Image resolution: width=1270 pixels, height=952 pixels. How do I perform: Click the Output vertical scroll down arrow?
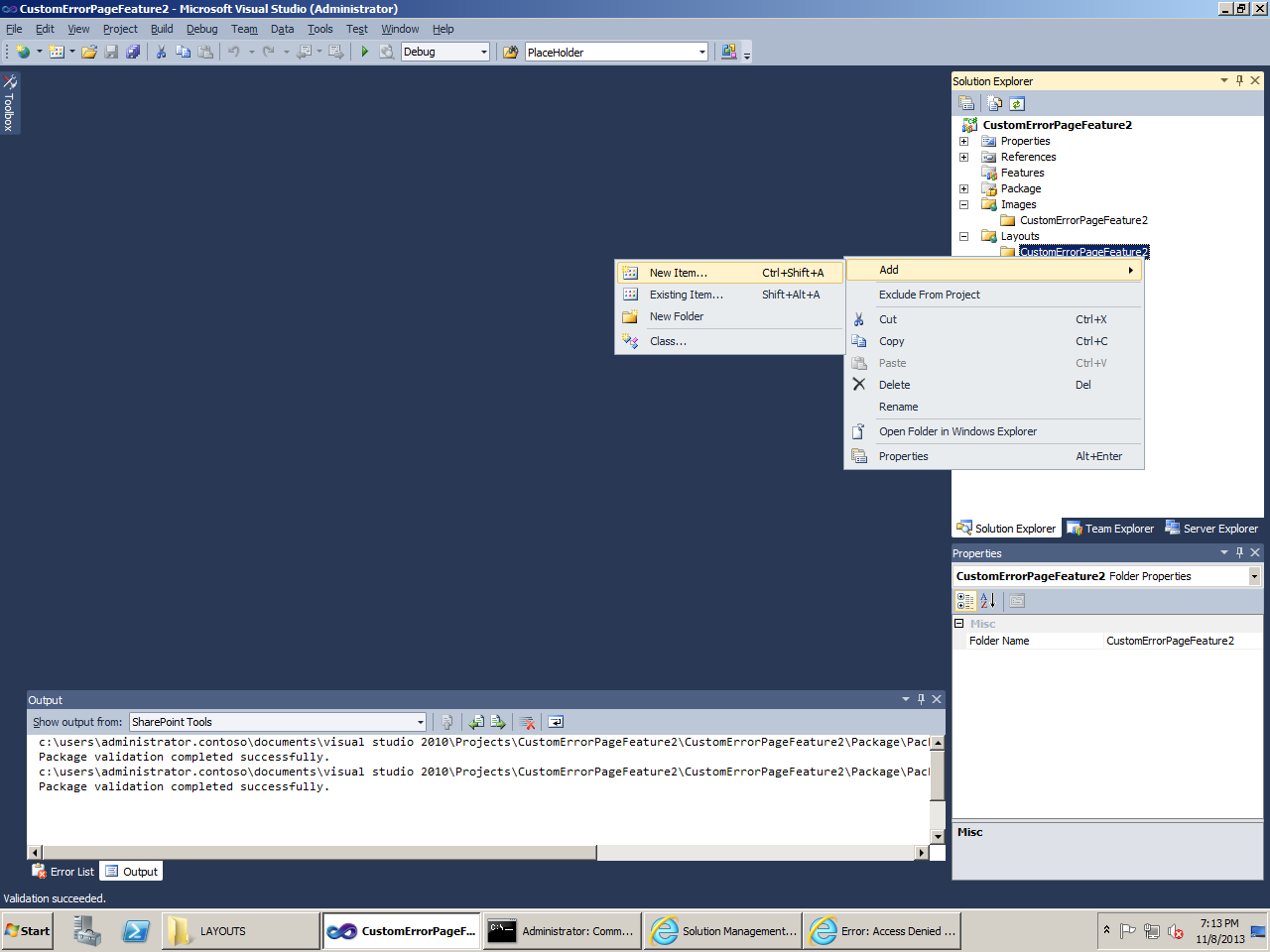click(937, 837)
